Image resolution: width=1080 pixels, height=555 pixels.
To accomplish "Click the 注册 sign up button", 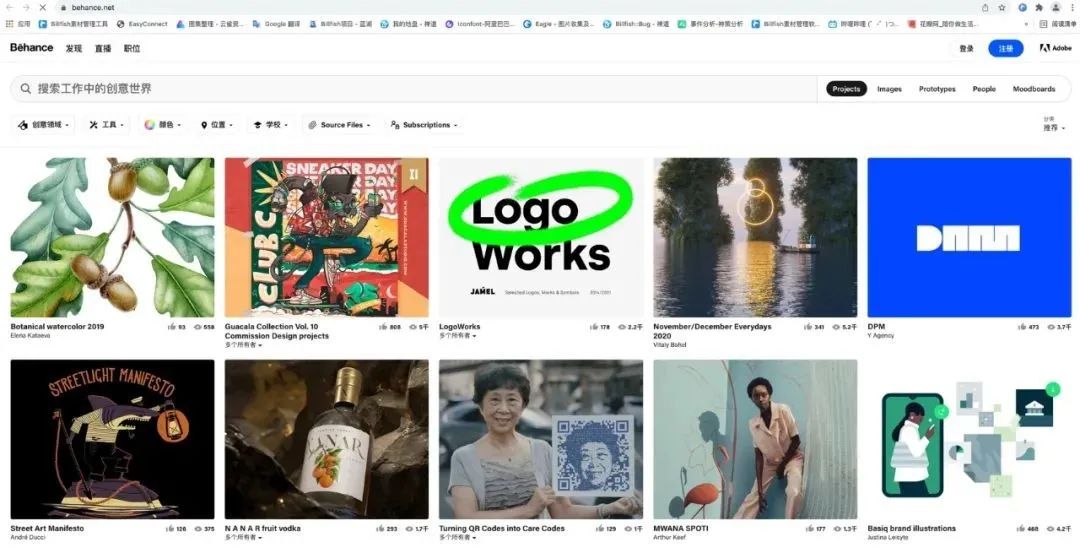I will click(x=1005, y=48).
